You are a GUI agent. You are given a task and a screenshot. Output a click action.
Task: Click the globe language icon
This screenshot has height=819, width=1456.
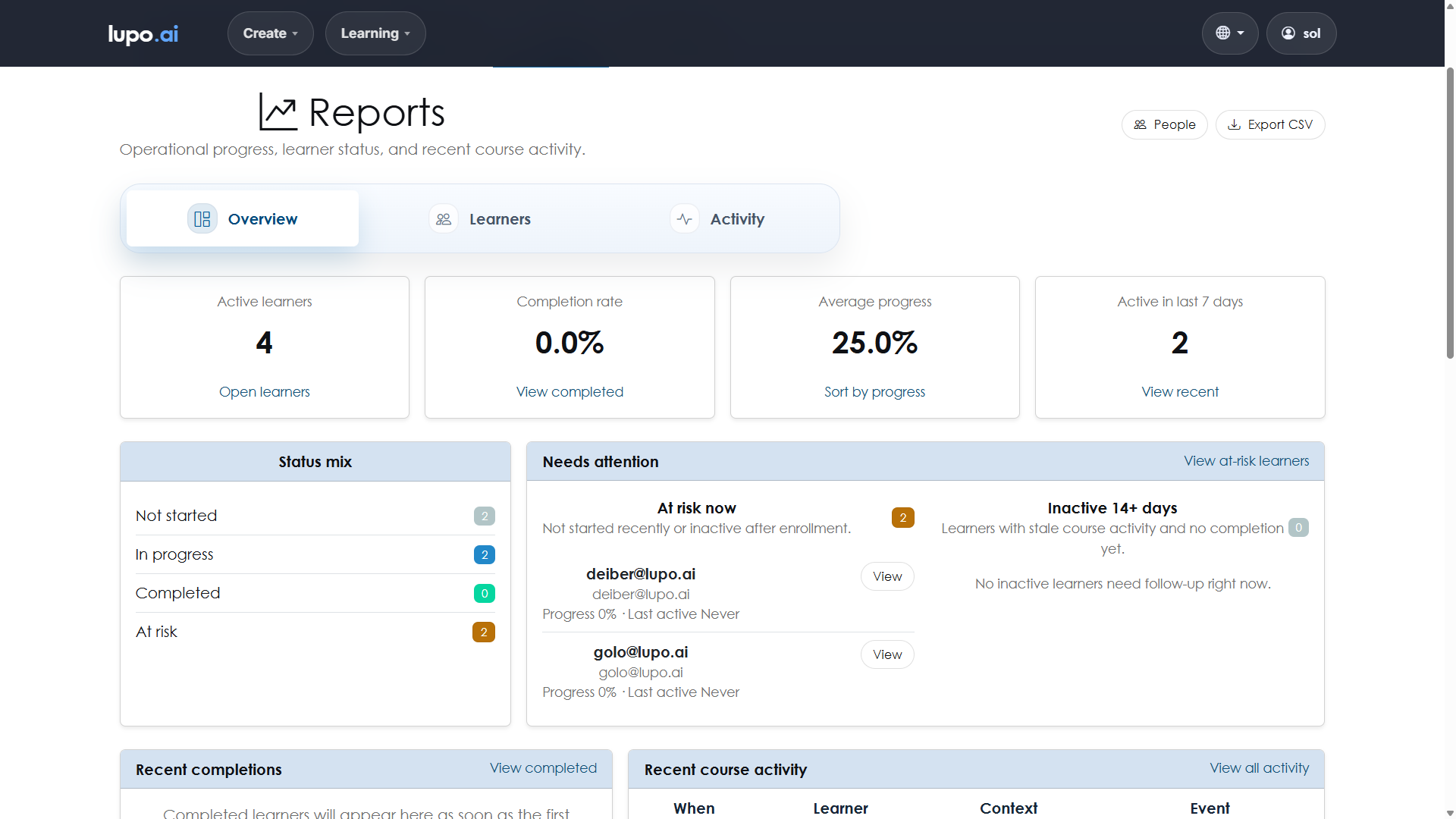click(1222, 33)
